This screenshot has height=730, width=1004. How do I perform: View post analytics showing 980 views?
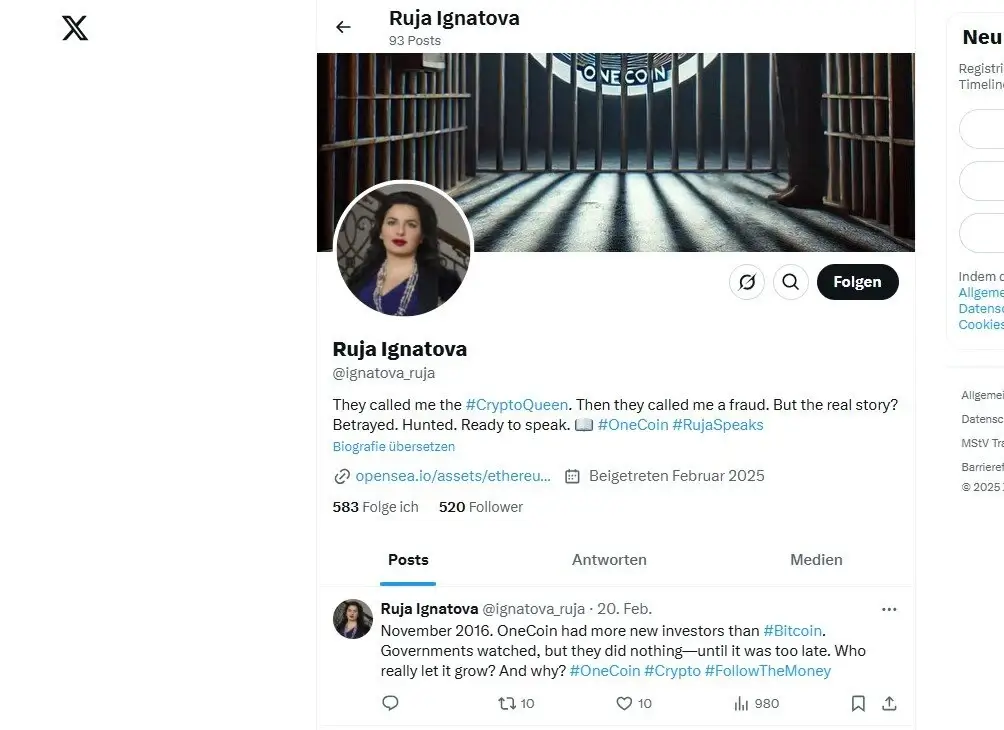click(x=756, y=703)
